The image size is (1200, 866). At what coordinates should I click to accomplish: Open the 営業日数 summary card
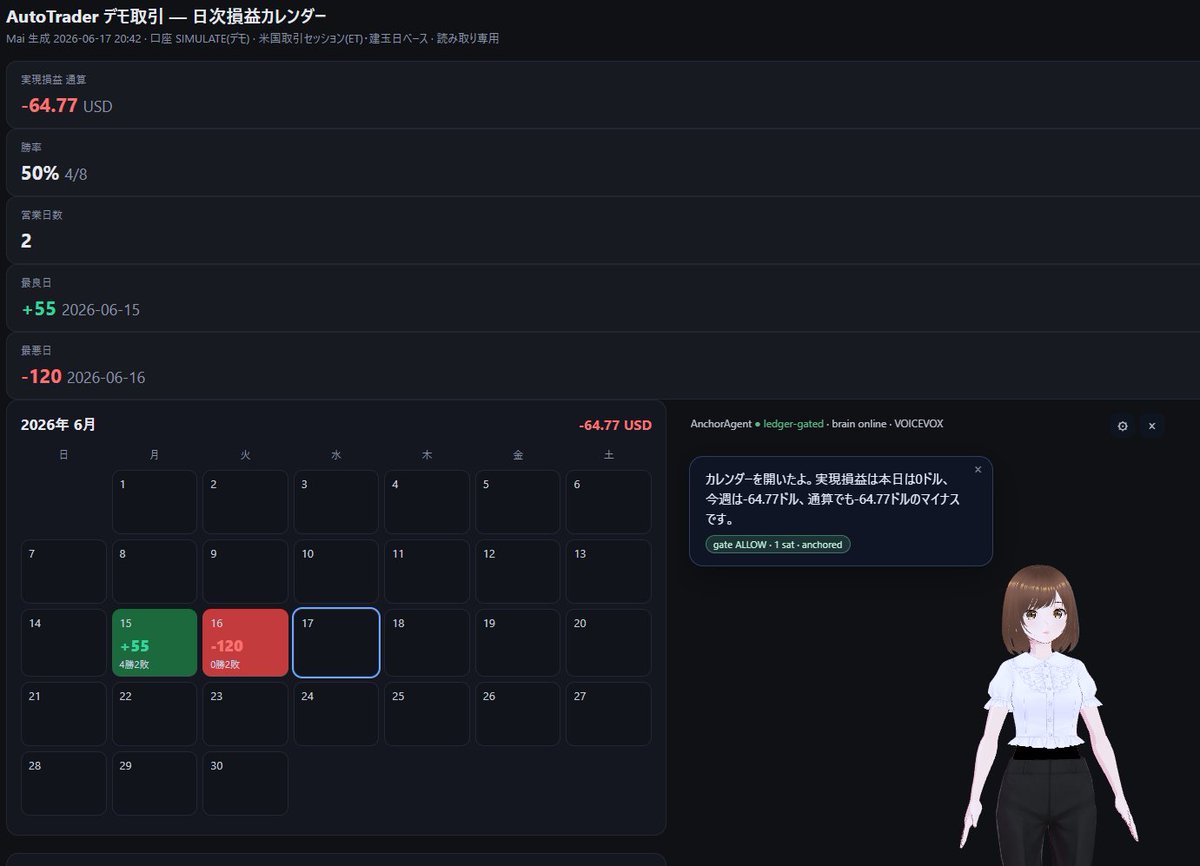pos(603,230)
